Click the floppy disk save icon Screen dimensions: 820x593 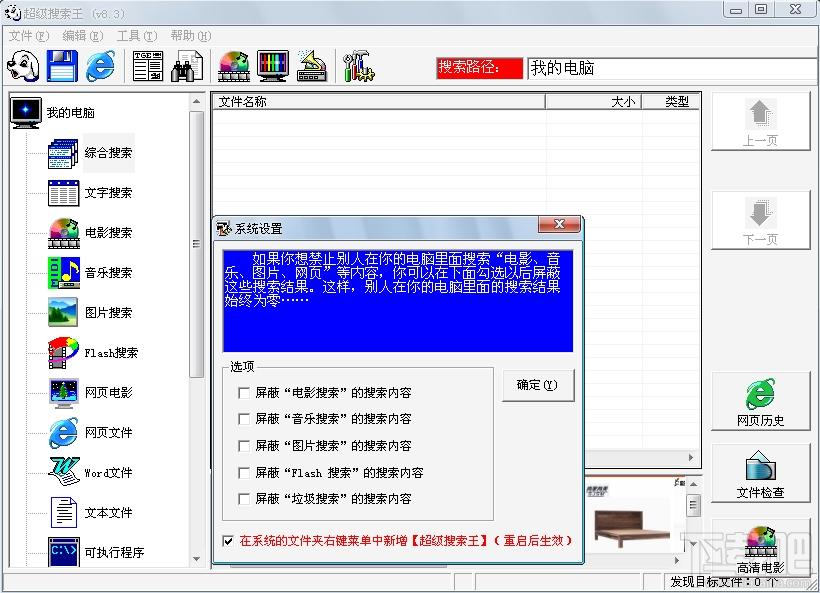pyautogui.click(x=62, y=66)
